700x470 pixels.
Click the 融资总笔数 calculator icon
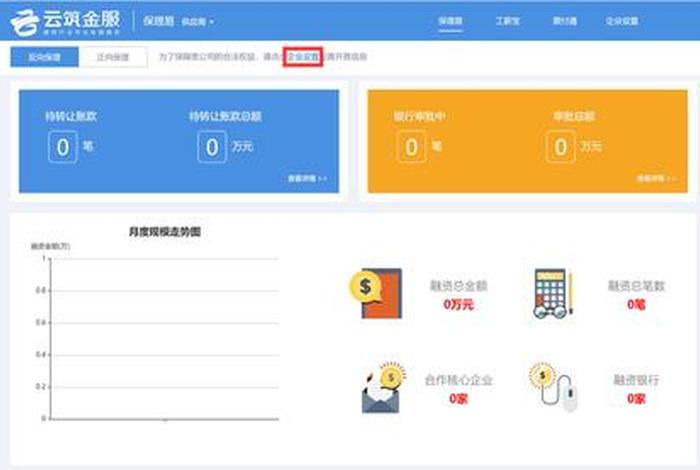[x=553, y=293]
